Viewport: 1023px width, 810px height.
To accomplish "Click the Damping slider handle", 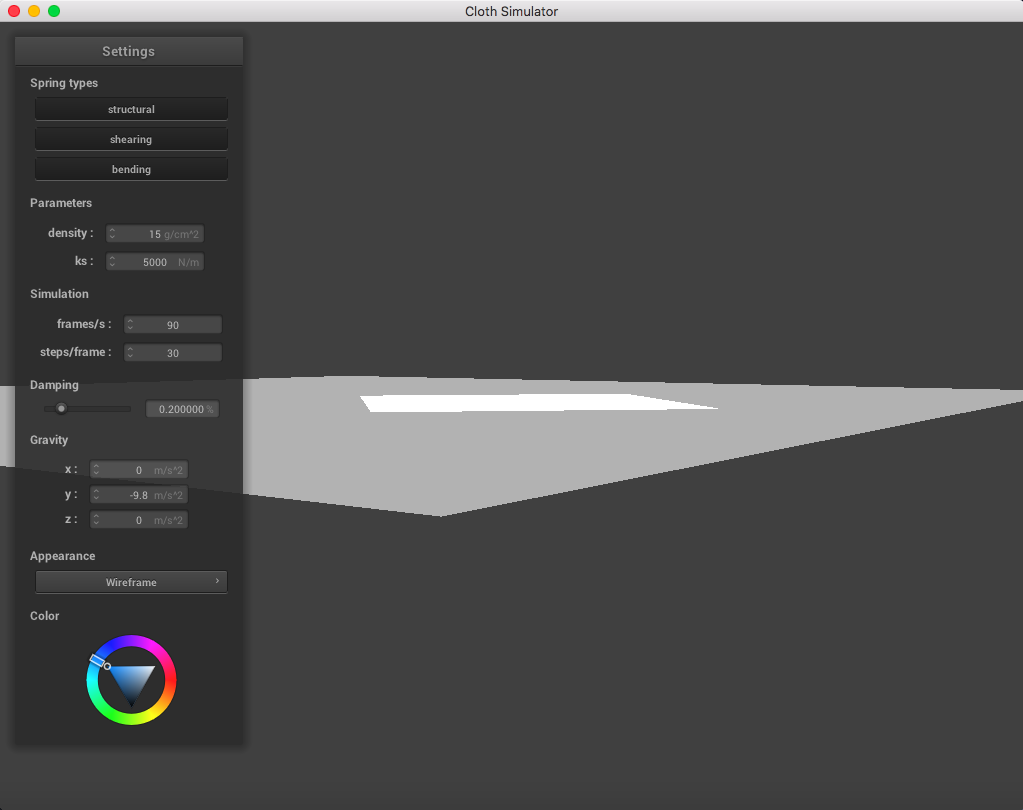I will tap(61, 409).
